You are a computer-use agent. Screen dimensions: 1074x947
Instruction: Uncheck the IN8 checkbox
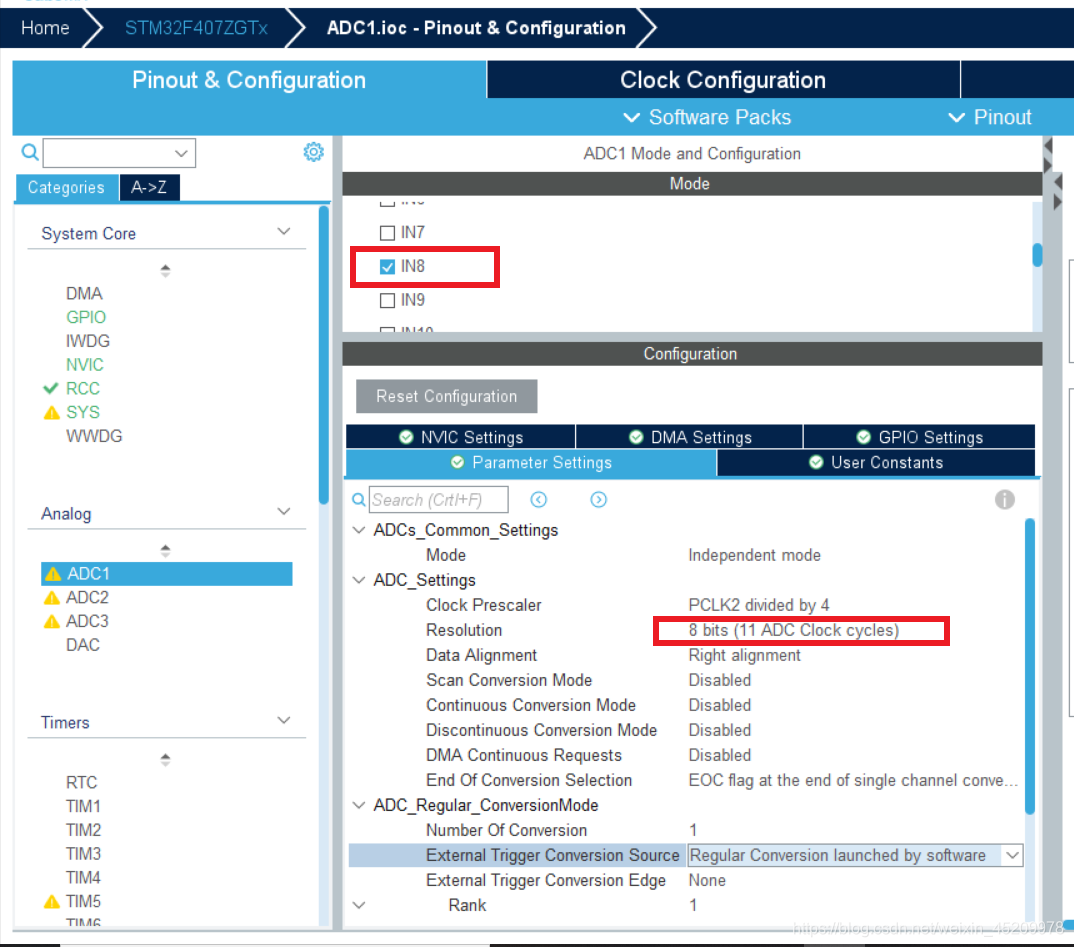click(387, 266)
